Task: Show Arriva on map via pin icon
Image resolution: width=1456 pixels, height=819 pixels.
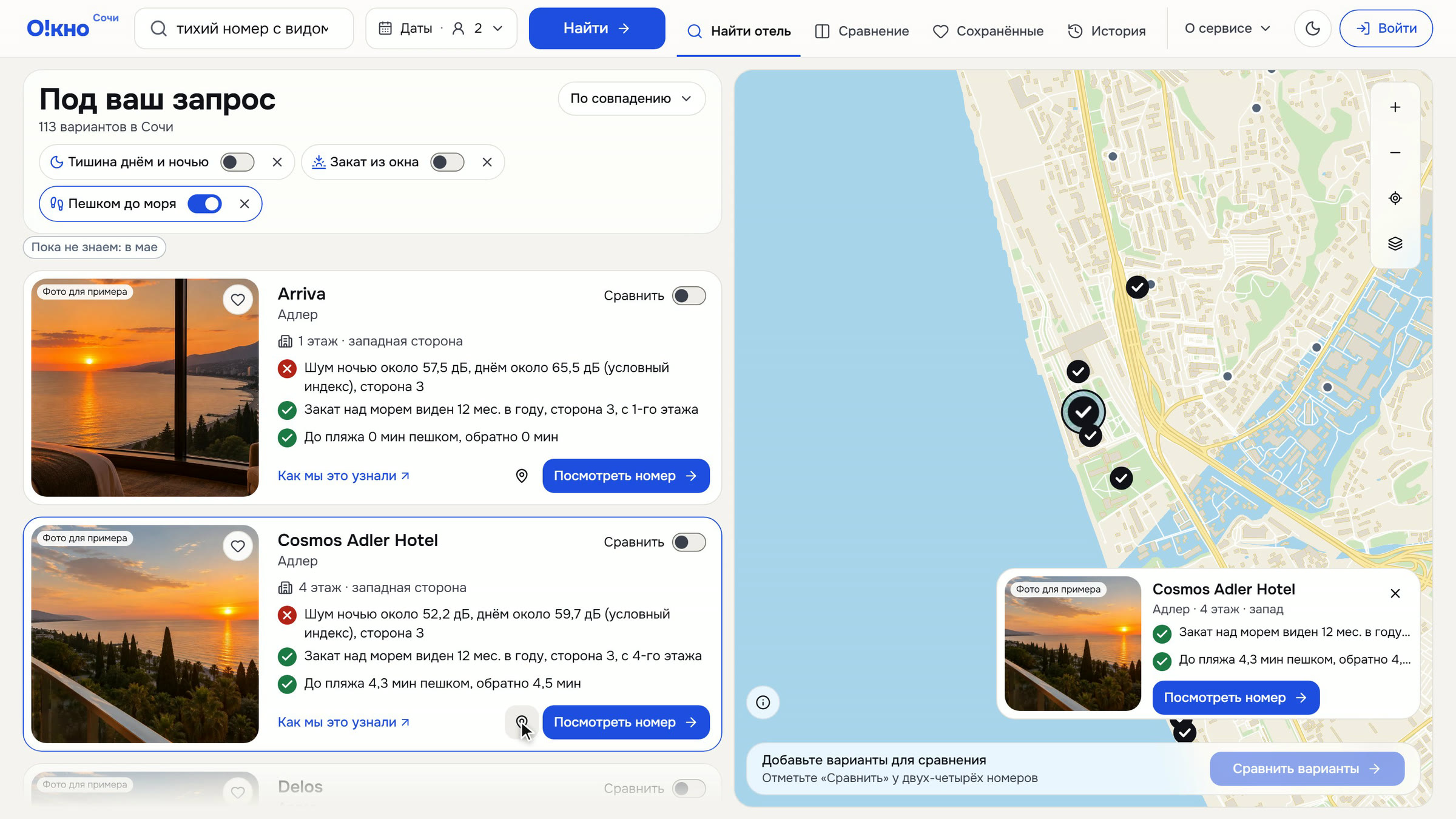Action: (x=522, y=476)
